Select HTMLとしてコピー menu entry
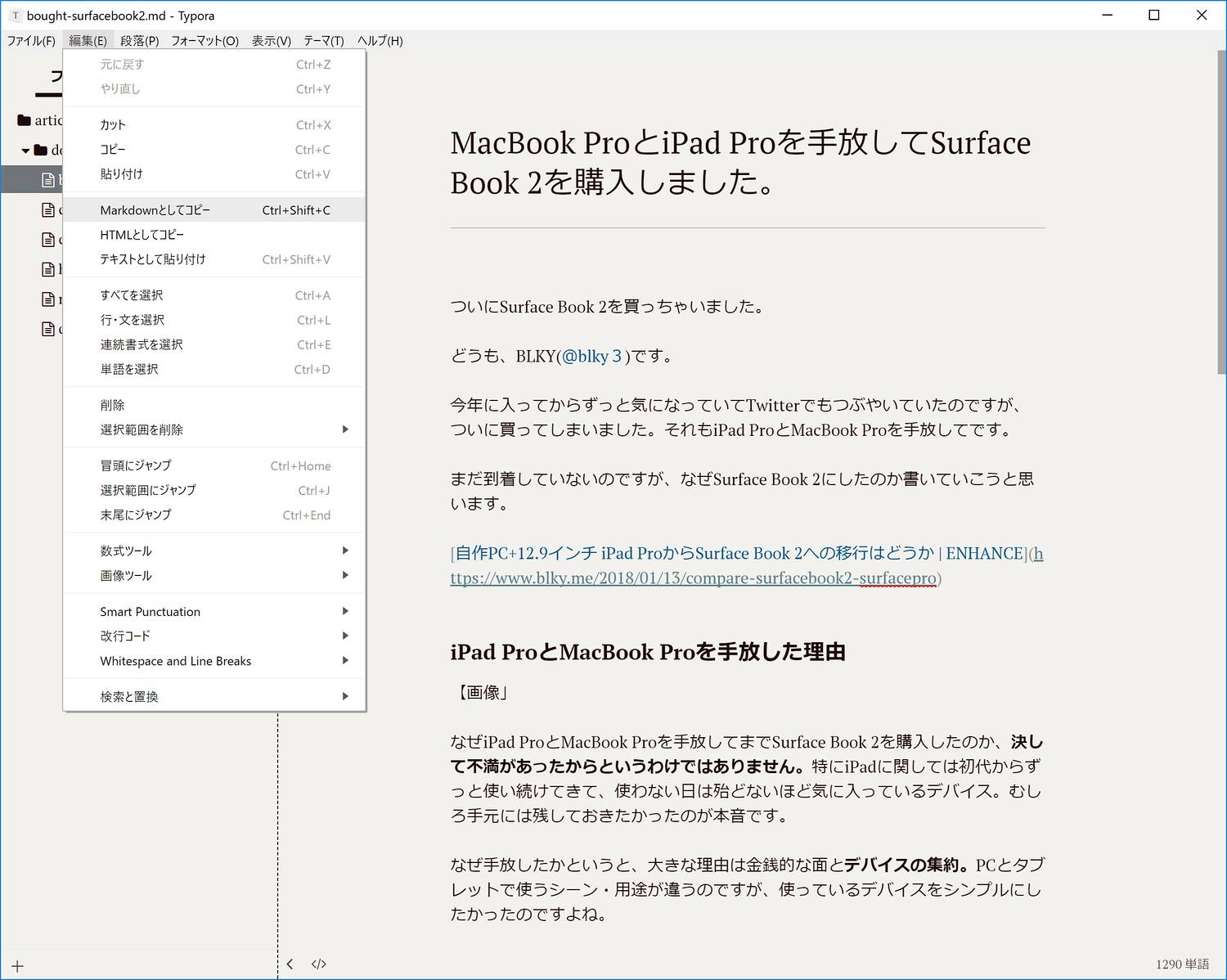 coord(214,234)
